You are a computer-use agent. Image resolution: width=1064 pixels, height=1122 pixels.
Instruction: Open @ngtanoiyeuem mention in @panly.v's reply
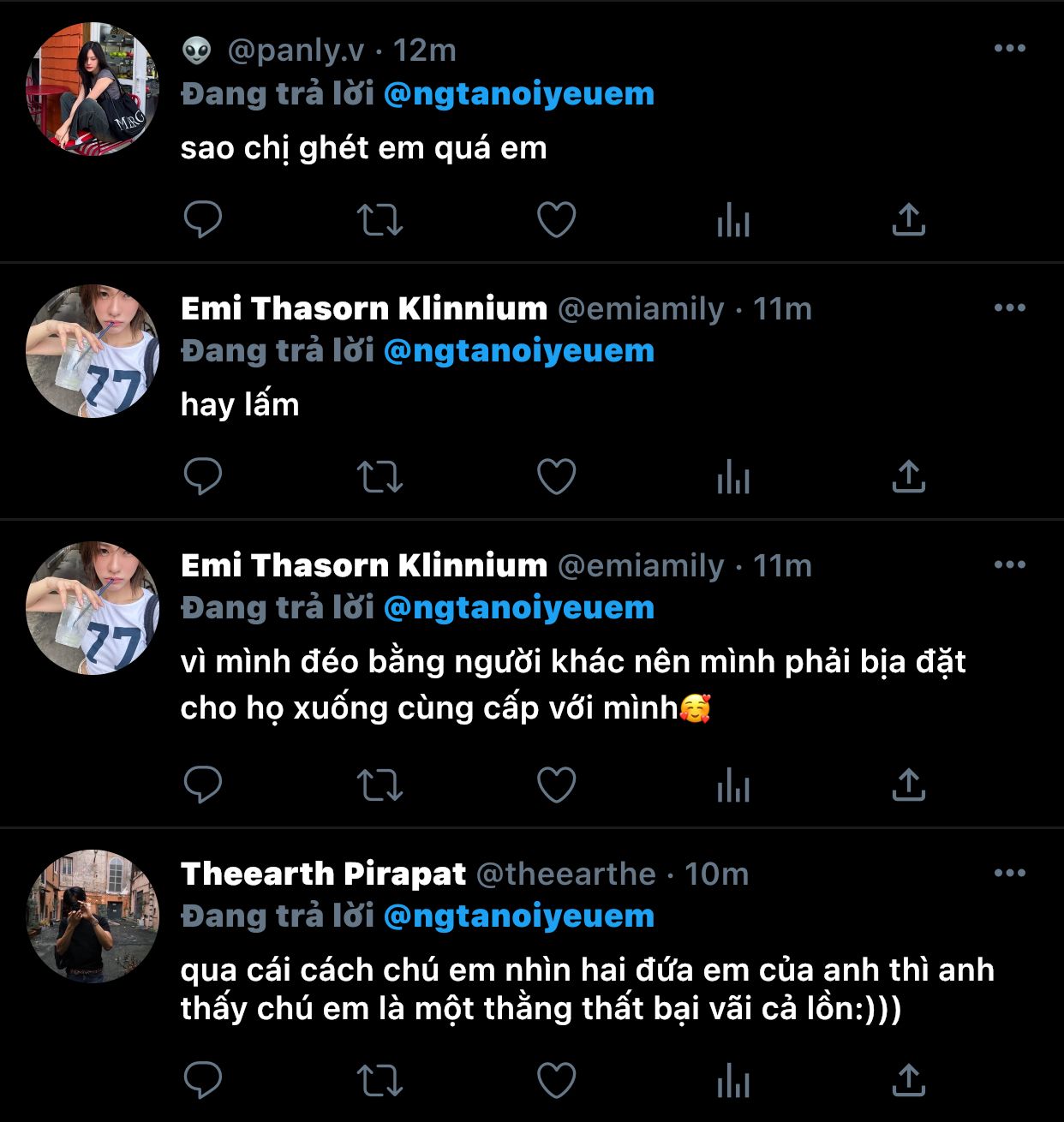(518, 94)
